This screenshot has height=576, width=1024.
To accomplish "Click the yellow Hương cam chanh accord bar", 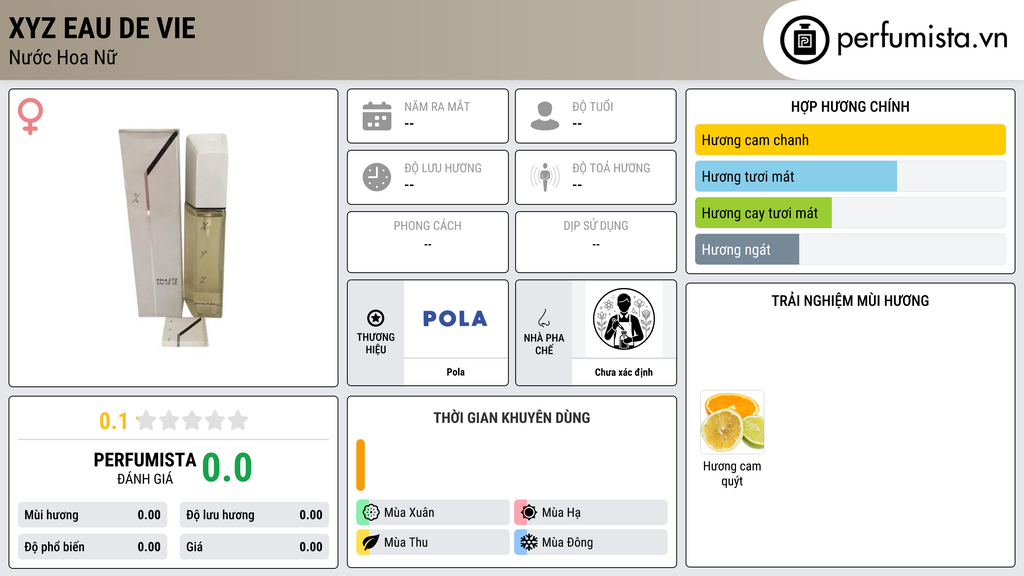I will tap(850, 140).
